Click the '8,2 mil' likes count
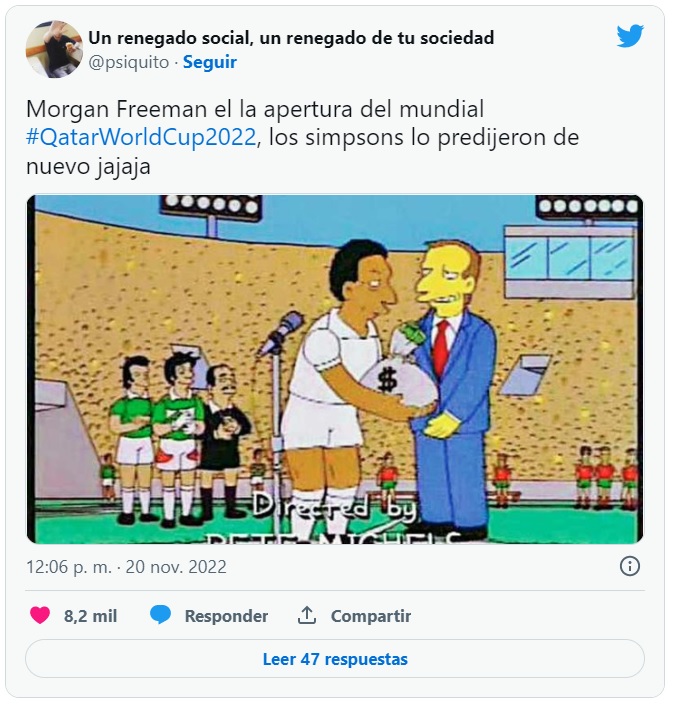This screenshot has height=711, width=681. tap(90, 616)
